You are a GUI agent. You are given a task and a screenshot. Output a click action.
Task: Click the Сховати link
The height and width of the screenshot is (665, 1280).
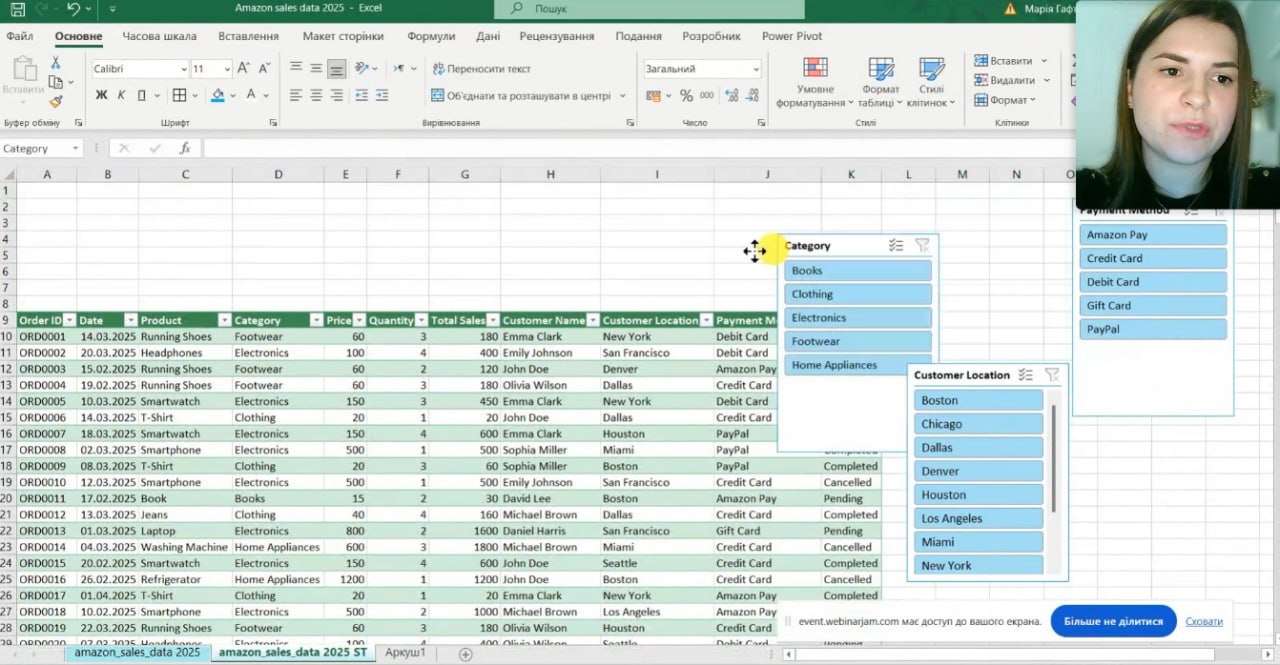point(1204,621)
